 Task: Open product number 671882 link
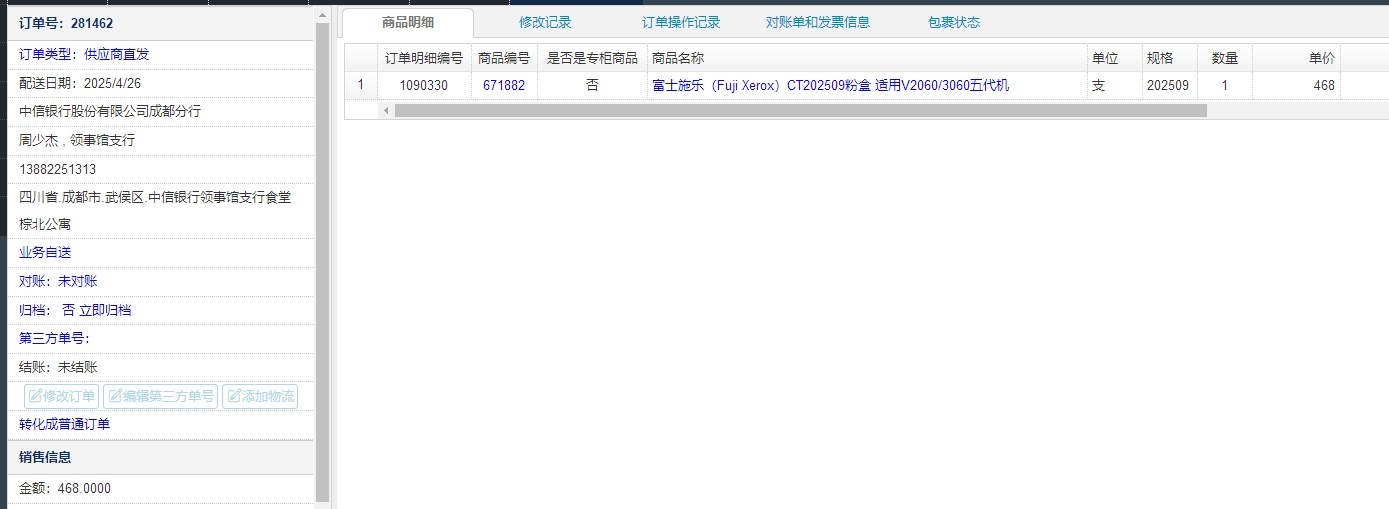pyautogui.click(x=504, y=86)
